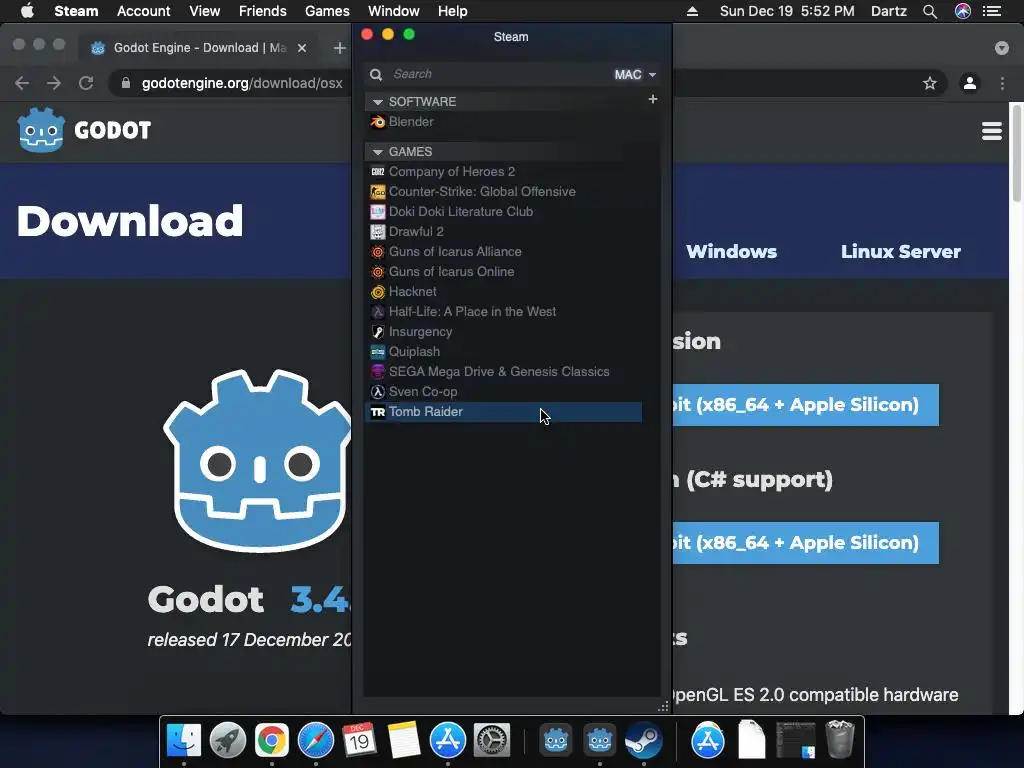This screenshot has height=768, width=1024.
Task: Open the Steam menu in the menu bar
Action: pos(76,11)
